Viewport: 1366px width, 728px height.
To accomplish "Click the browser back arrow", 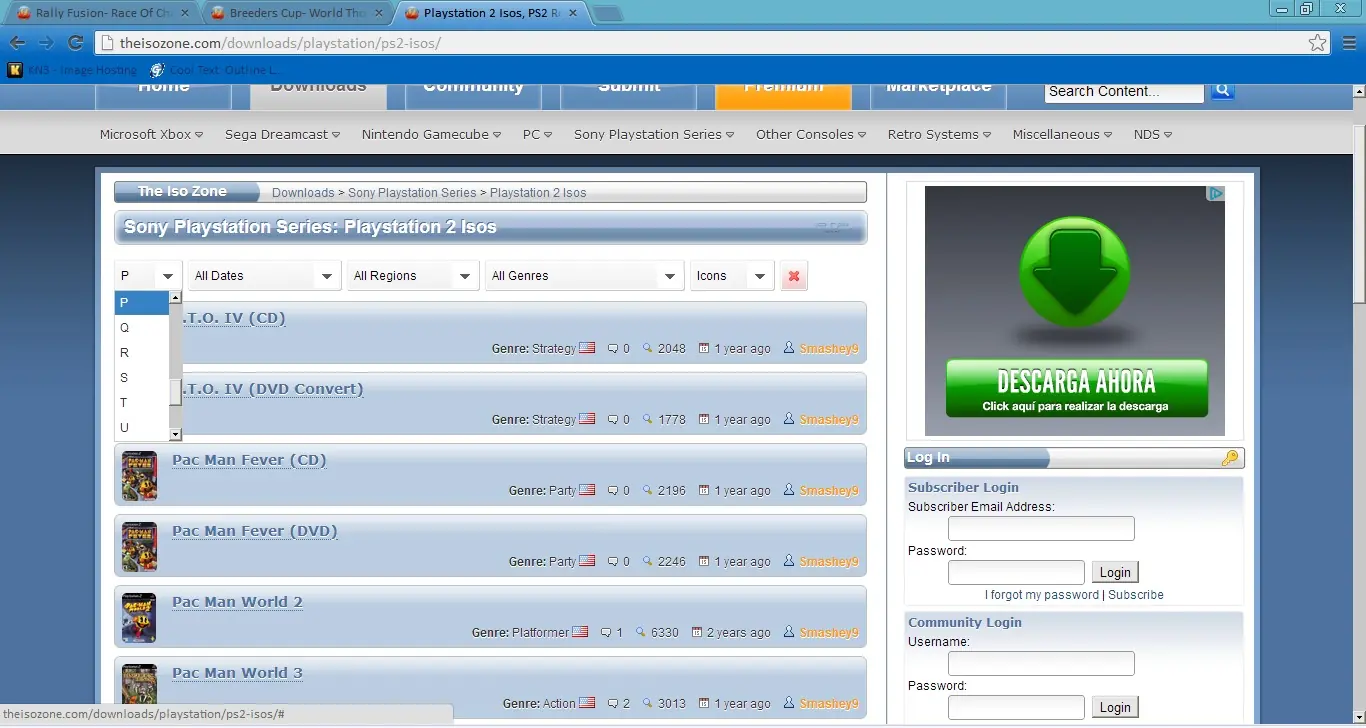I will pos(17,43).
